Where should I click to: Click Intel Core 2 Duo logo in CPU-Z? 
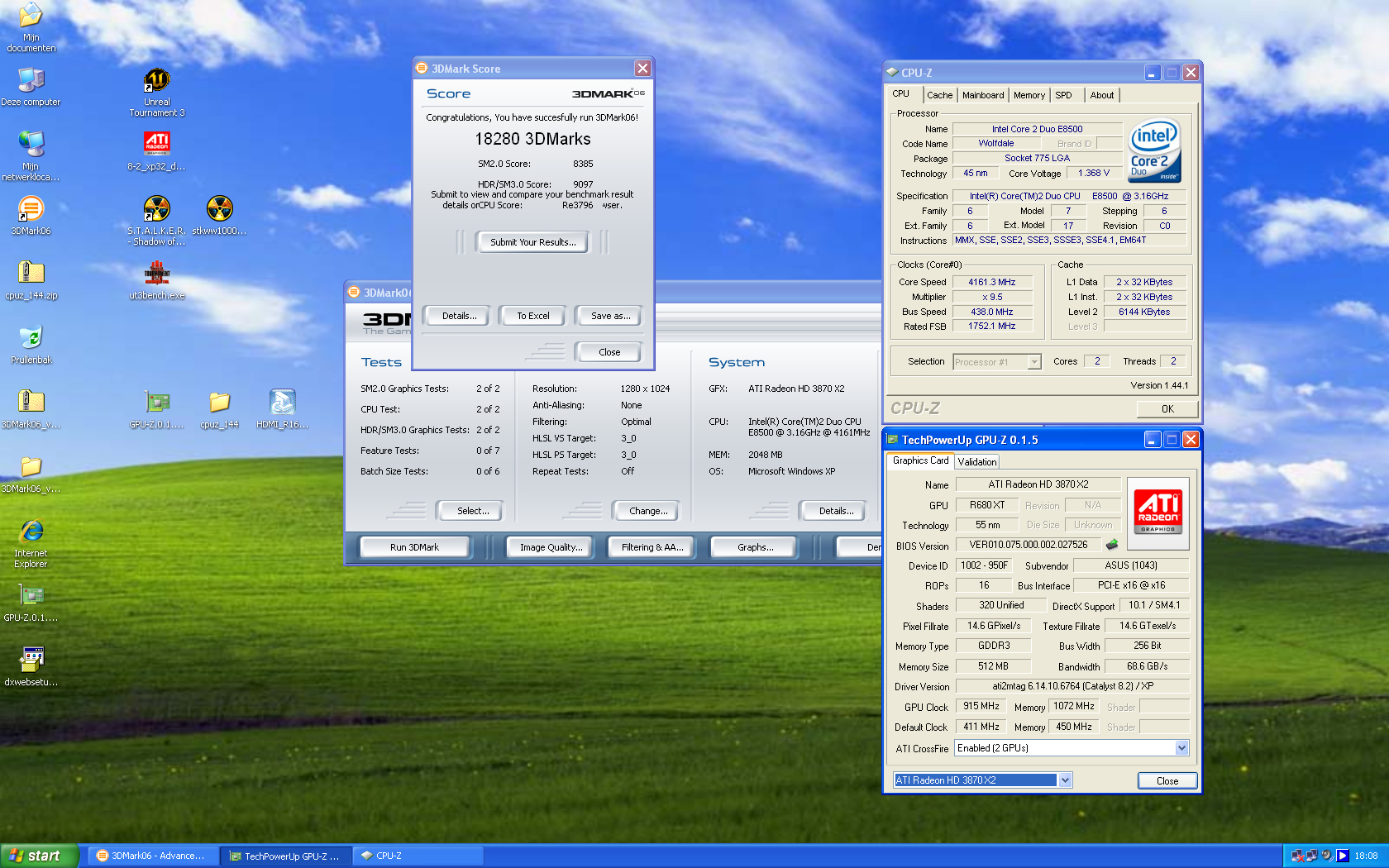(1154, 151)
